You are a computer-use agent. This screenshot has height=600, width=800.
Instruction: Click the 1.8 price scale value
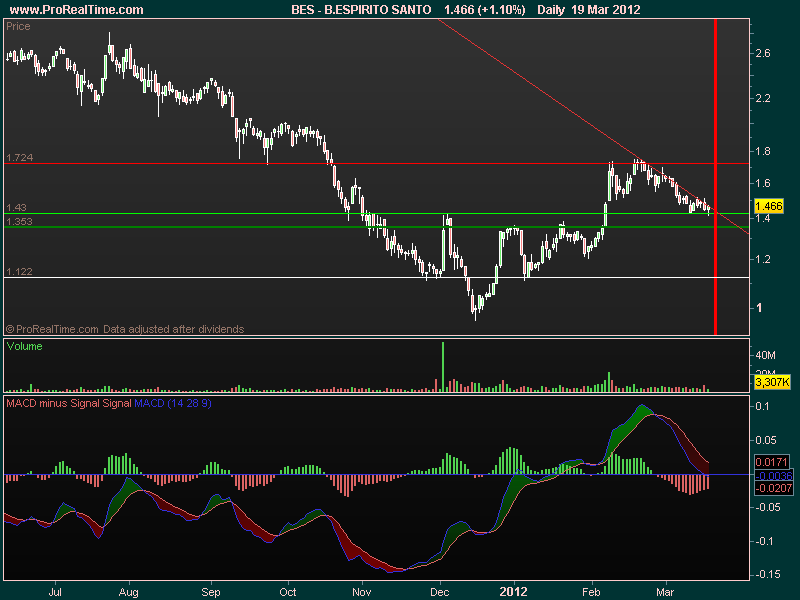tap(763, 151)
